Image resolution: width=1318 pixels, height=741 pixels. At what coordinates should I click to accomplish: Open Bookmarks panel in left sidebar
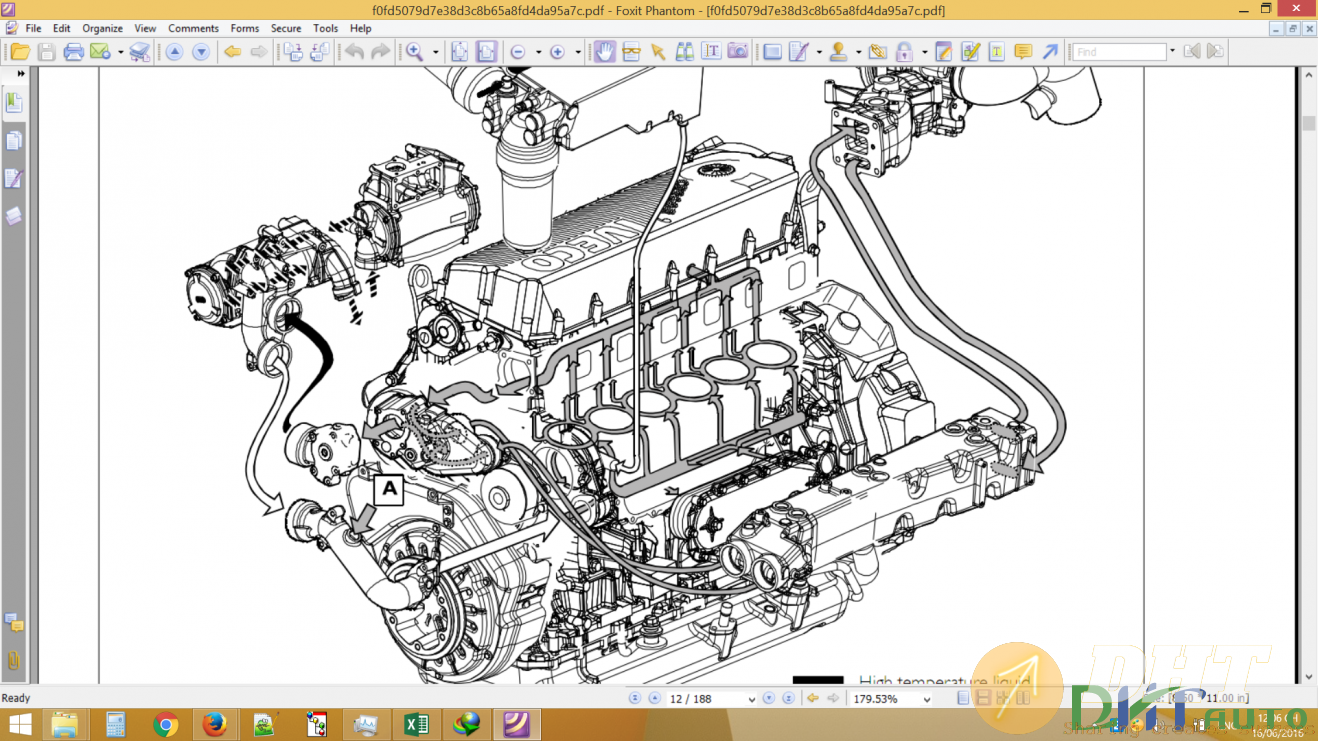13,102
